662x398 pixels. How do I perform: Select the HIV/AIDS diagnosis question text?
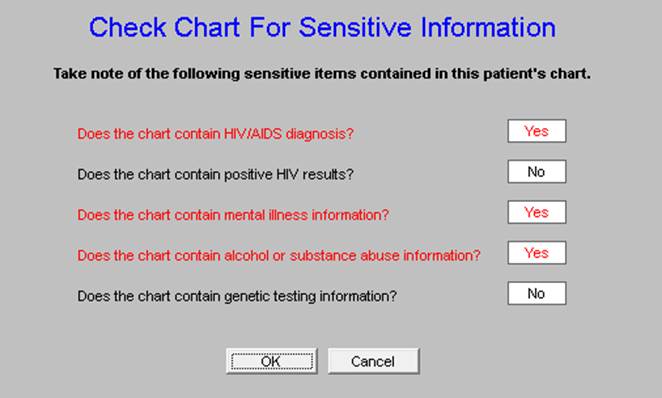coord(215,134)
